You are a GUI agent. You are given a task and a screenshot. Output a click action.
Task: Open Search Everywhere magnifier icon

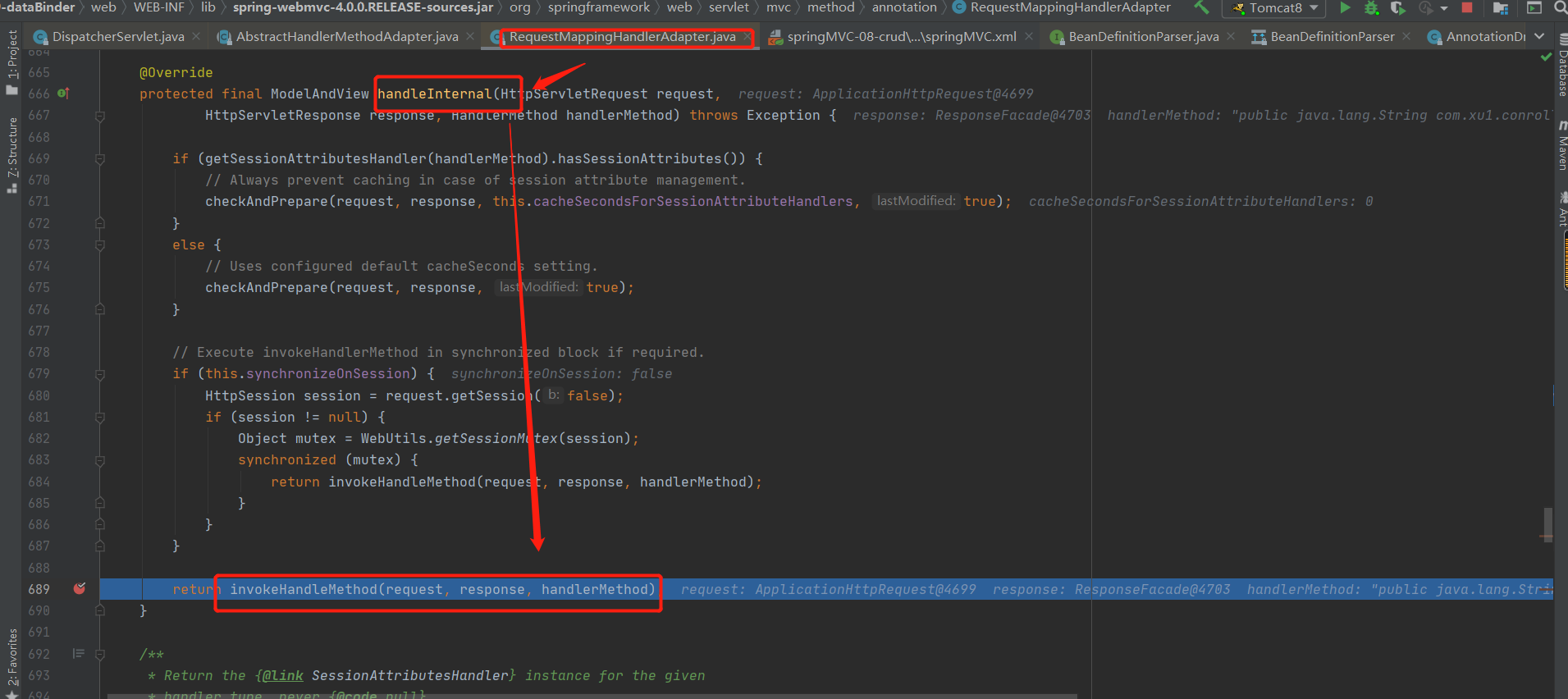click(x=1560, y=8)
